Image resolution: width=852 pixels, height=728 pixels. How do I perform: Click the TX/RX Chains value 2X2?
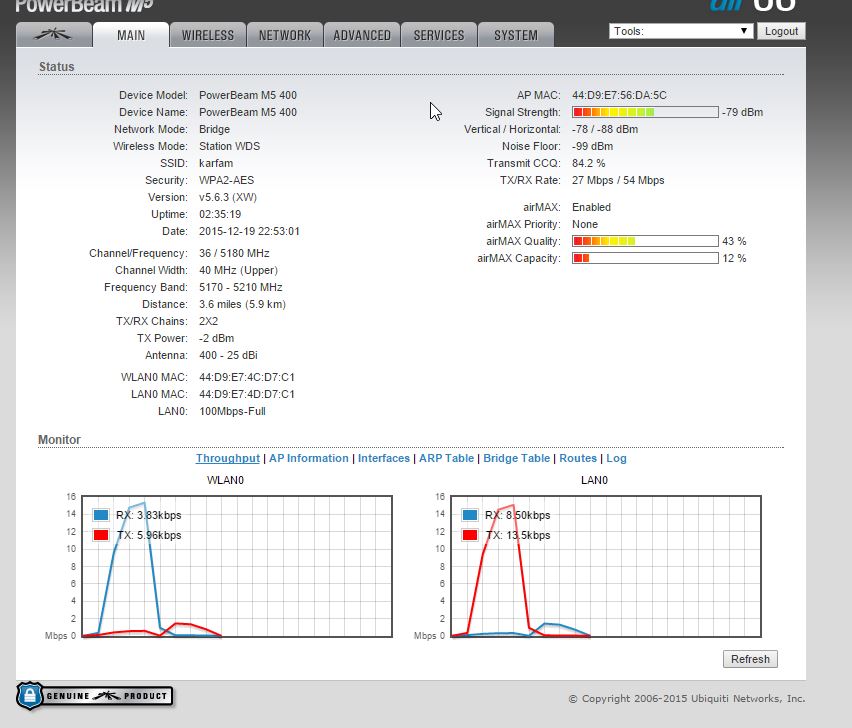[208, 321]
